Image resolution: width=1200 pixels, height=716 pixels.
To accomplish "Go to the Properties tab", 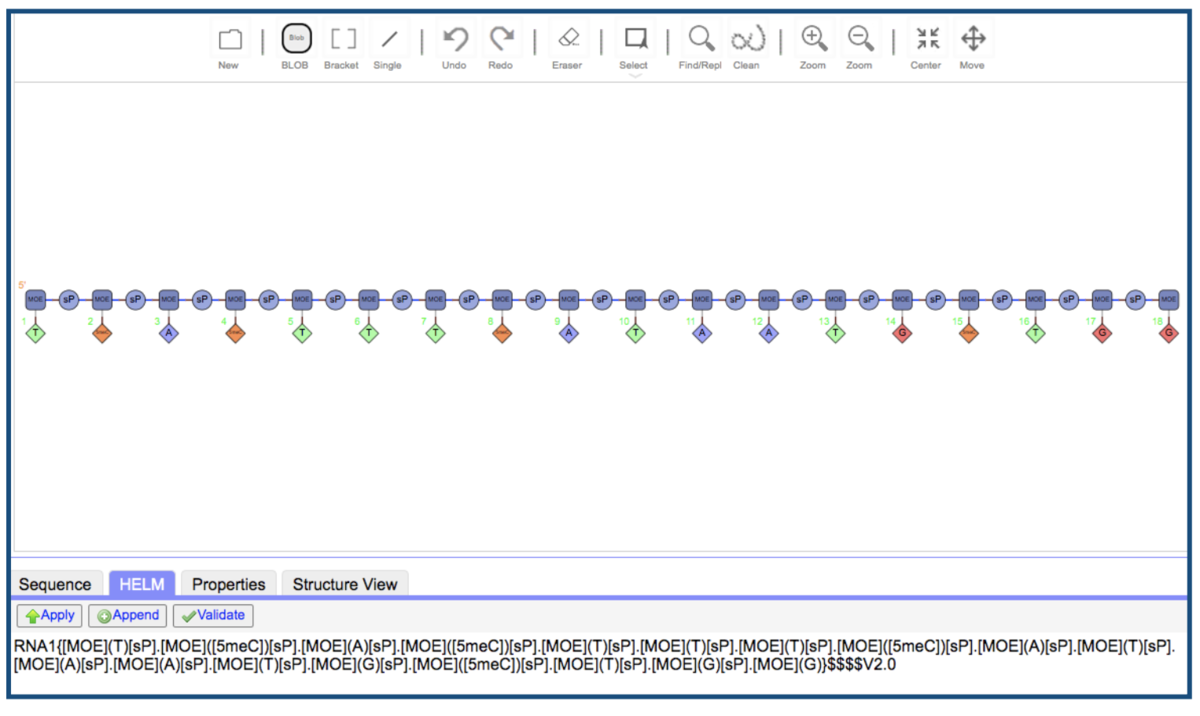I will 229,585.
